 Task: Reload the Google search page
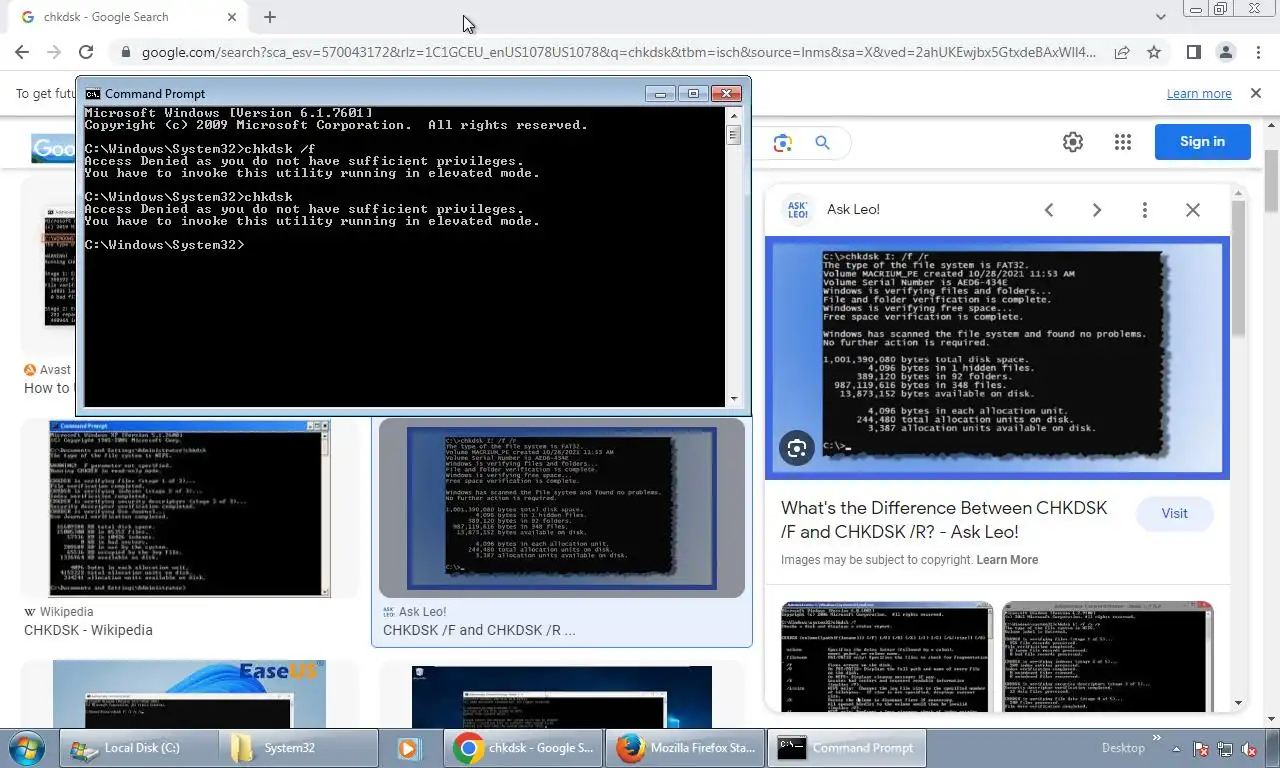86,52
